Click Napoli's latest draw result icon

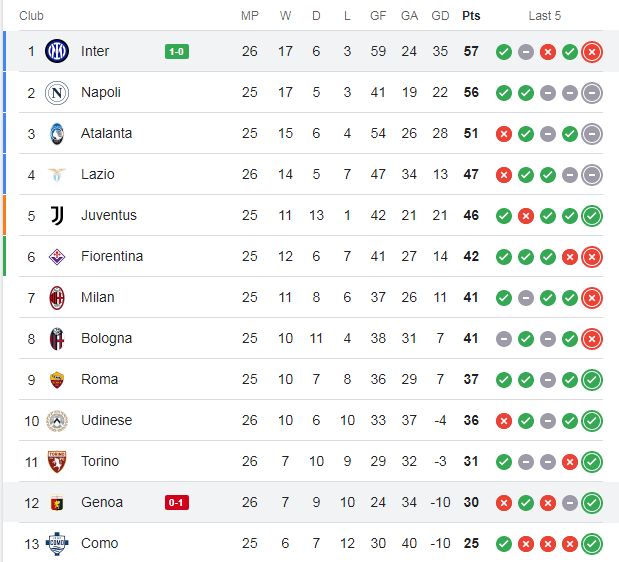click(x=592, y=93)
